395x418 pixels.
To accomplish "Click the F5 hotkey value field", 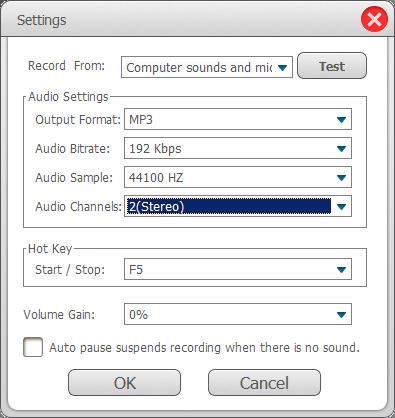I will (x=238, y=269).
